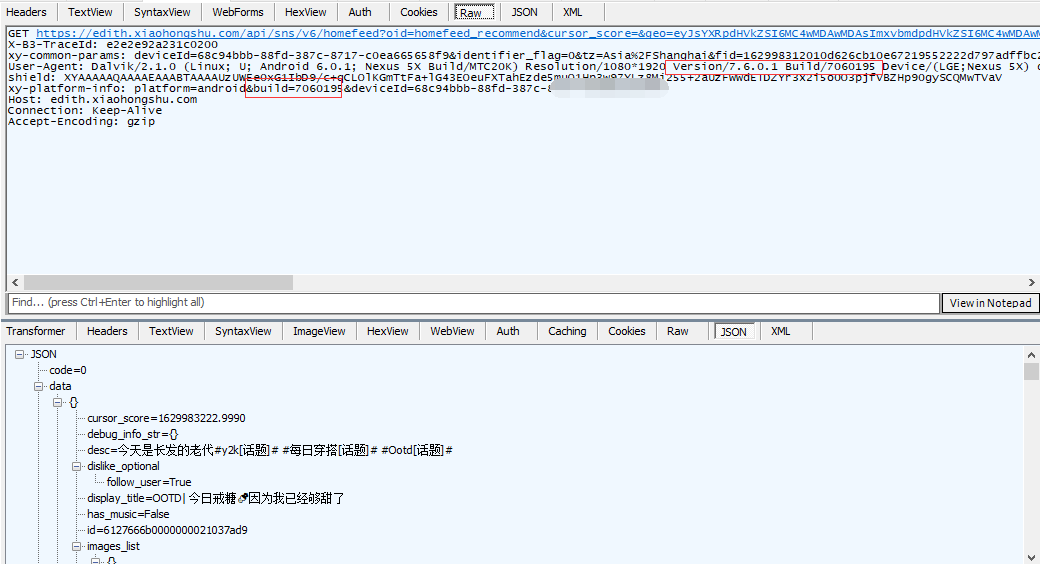Select the data node label

click(x=60, y=386)
